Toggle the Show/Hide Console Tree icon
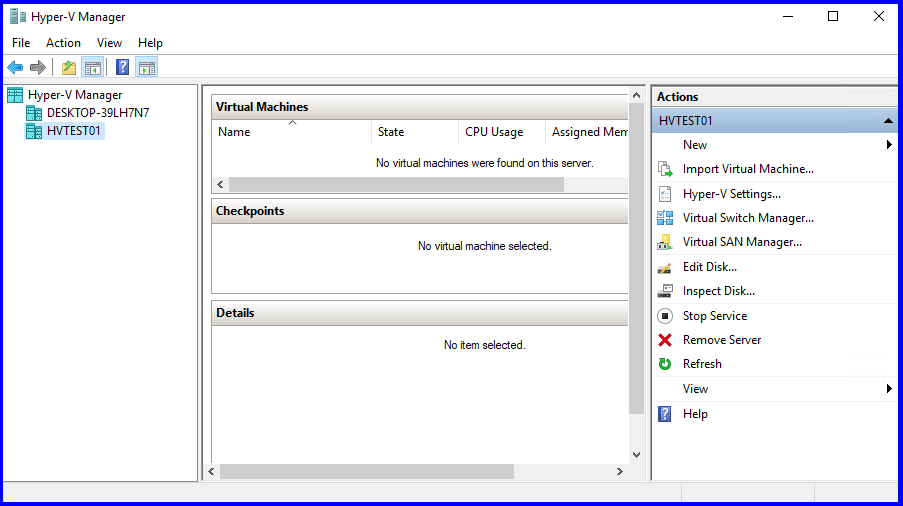Viewport: 903px width, 506px height. click(x=93, y=68)
